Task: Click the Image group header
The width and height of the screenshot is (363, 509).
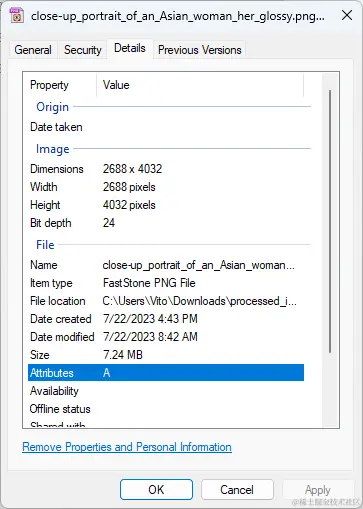Action: click(53, 149)
